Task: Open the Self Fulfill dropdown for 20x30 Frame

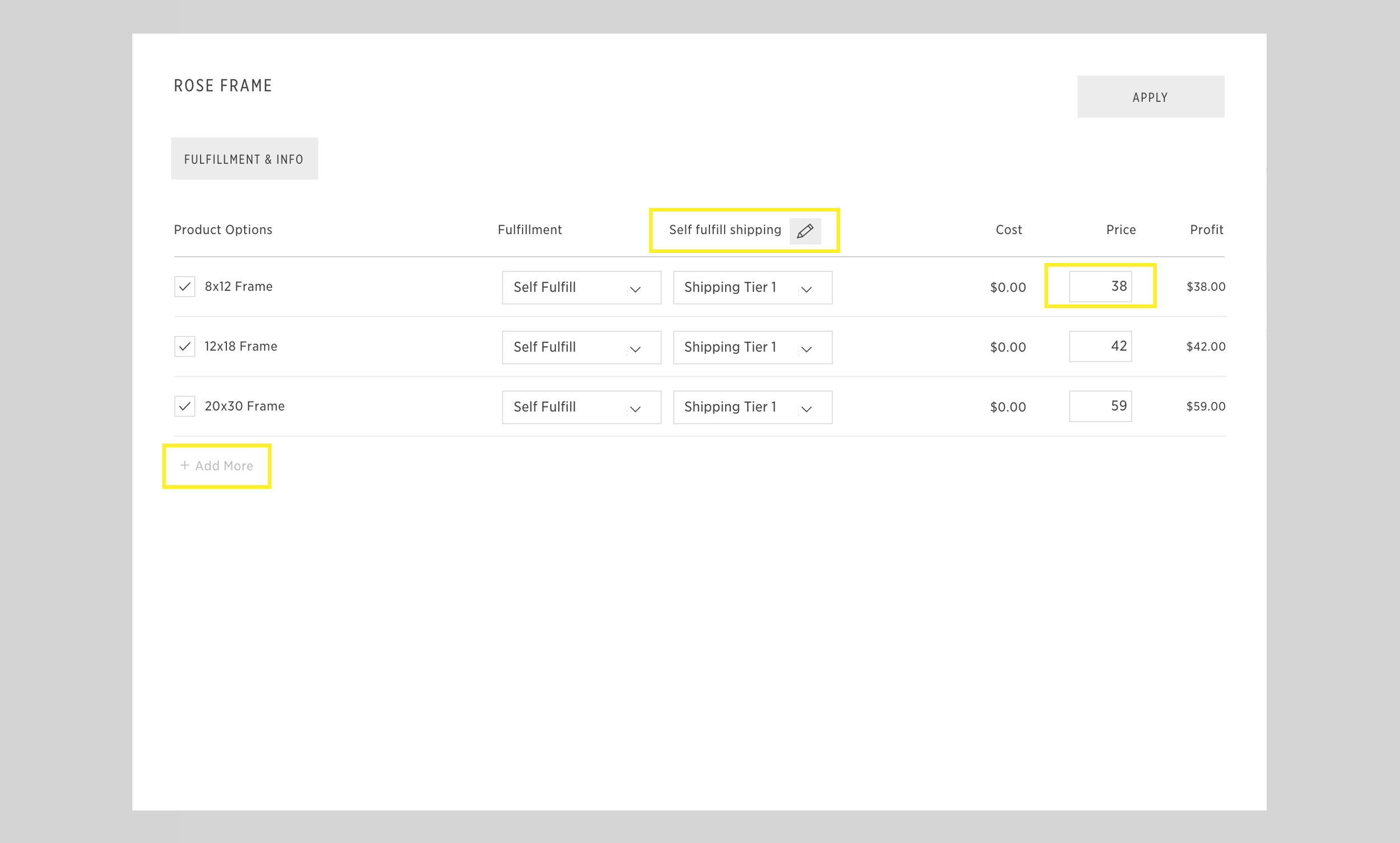Action: [581, 407]
